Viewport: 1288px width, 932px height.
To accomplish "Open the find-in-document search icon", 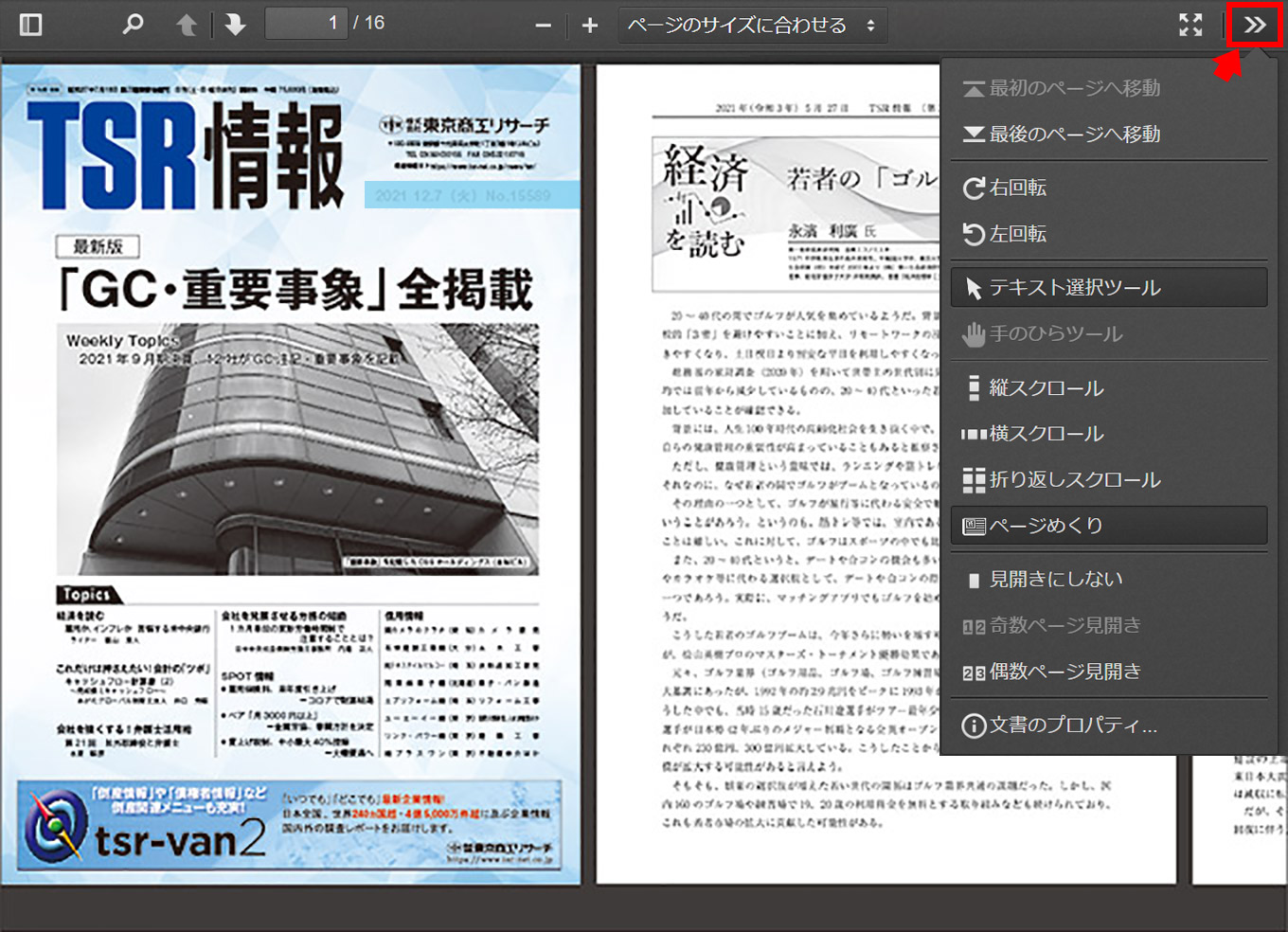I will (x=134, y=24).
